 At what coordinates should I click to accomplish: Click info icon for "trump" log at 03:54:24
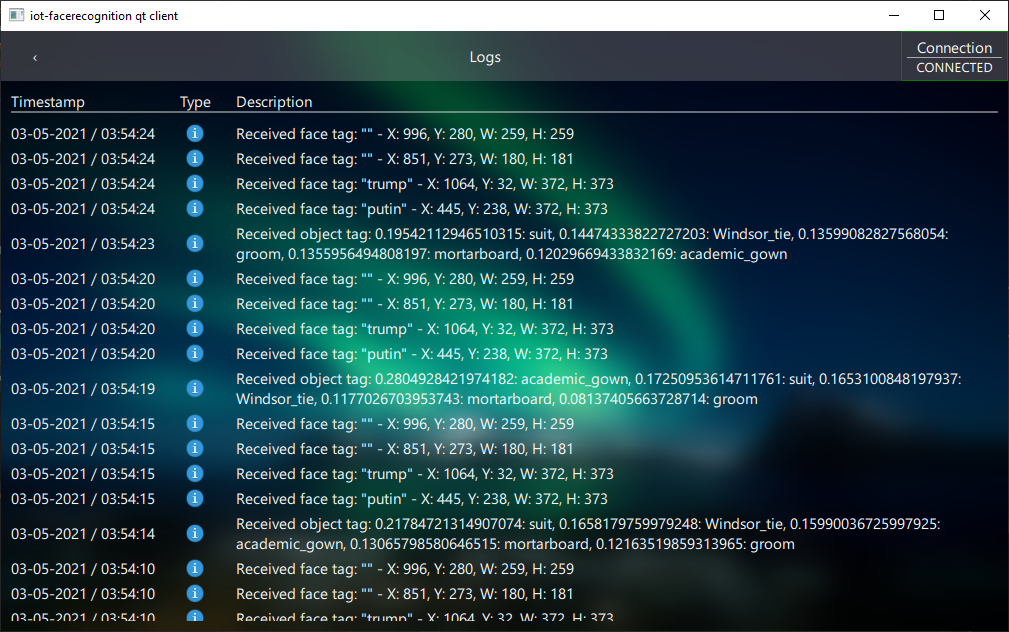coord(195,184)
